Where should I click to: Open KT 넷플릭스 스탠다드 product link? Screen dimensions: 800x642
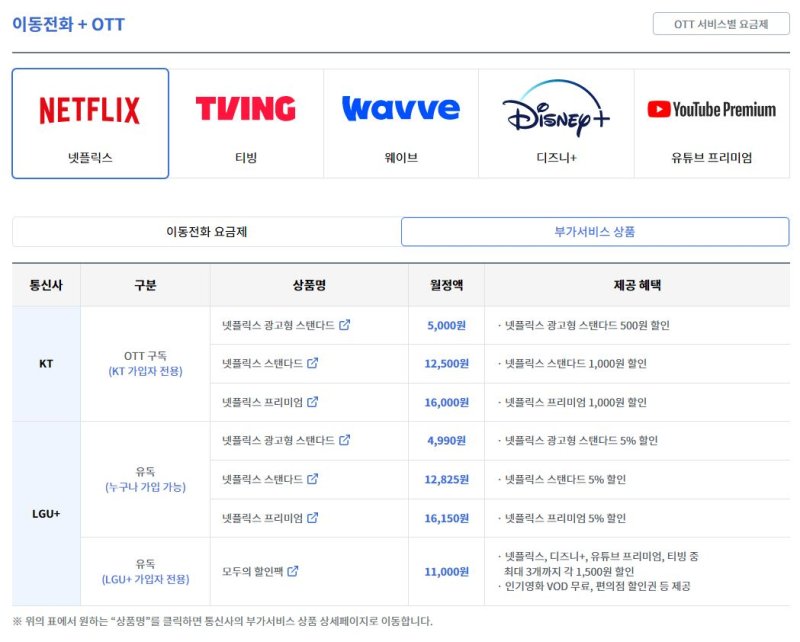pos(262,364)
